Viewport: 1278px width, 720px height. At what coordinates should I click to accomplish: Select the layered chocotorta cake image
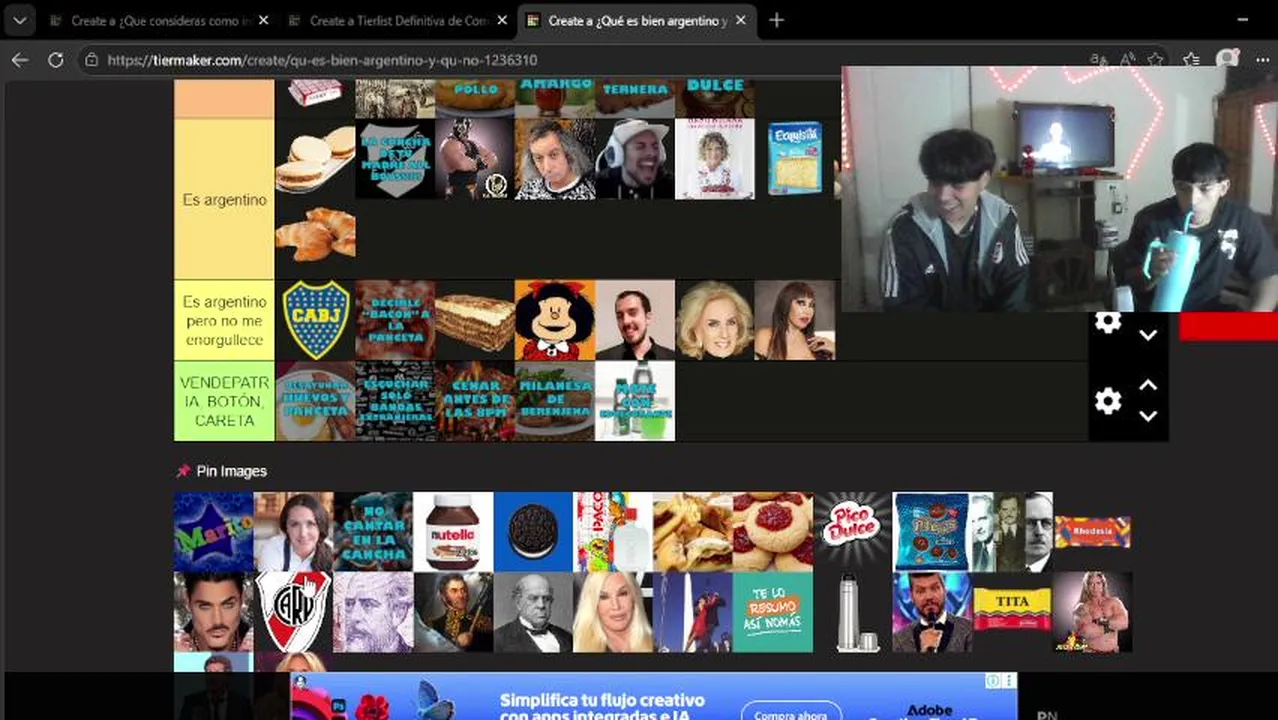(x=475, y=320)
